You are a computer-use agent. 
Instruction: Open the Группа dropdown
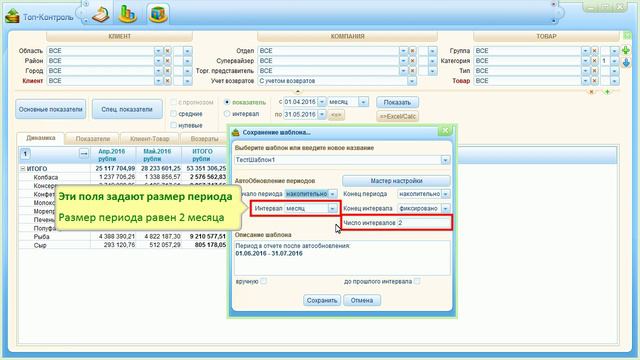click(x=586, y=51)
